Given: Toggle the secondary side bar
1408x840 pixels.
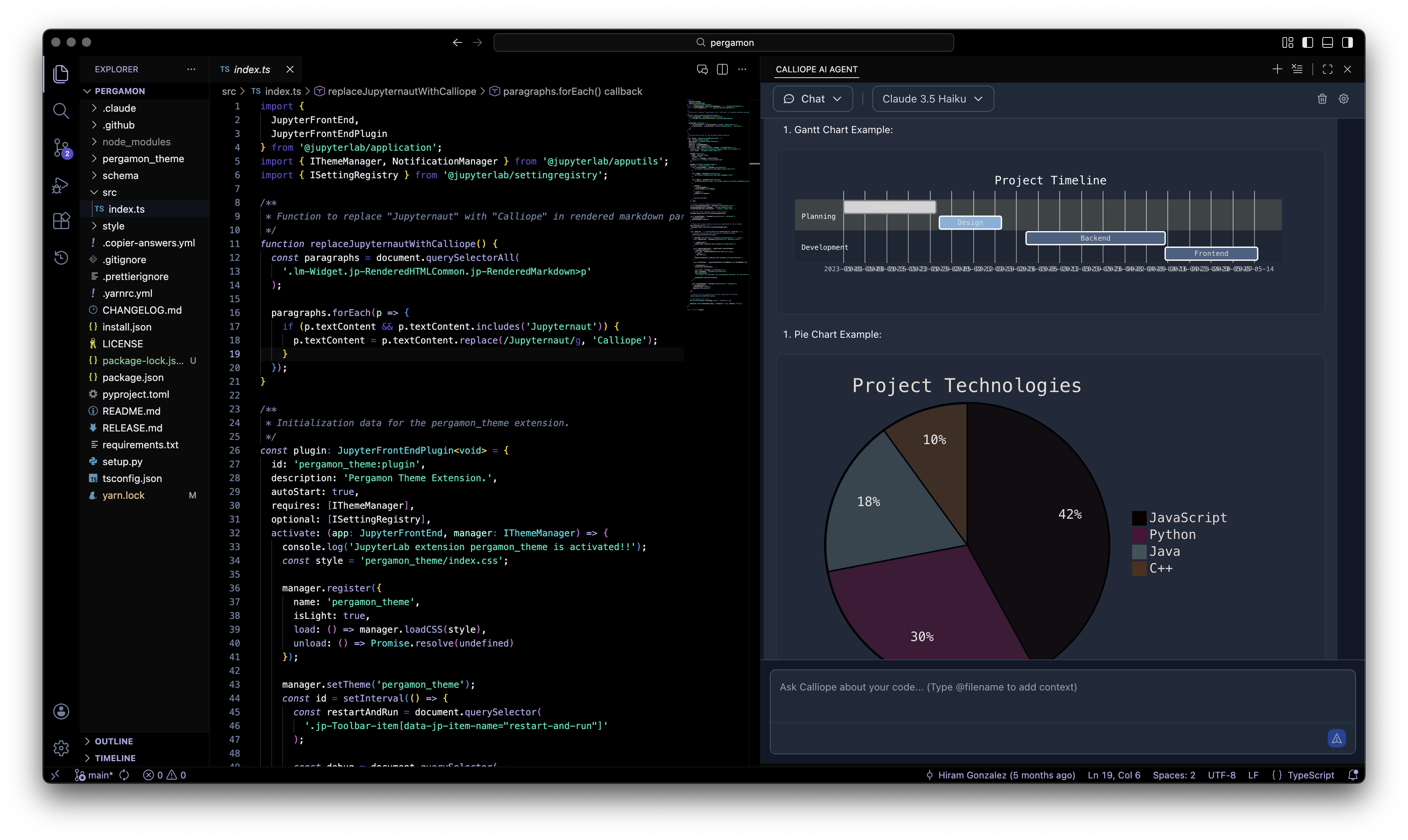Looking at the screenshot, I should tap(1348, 42).
